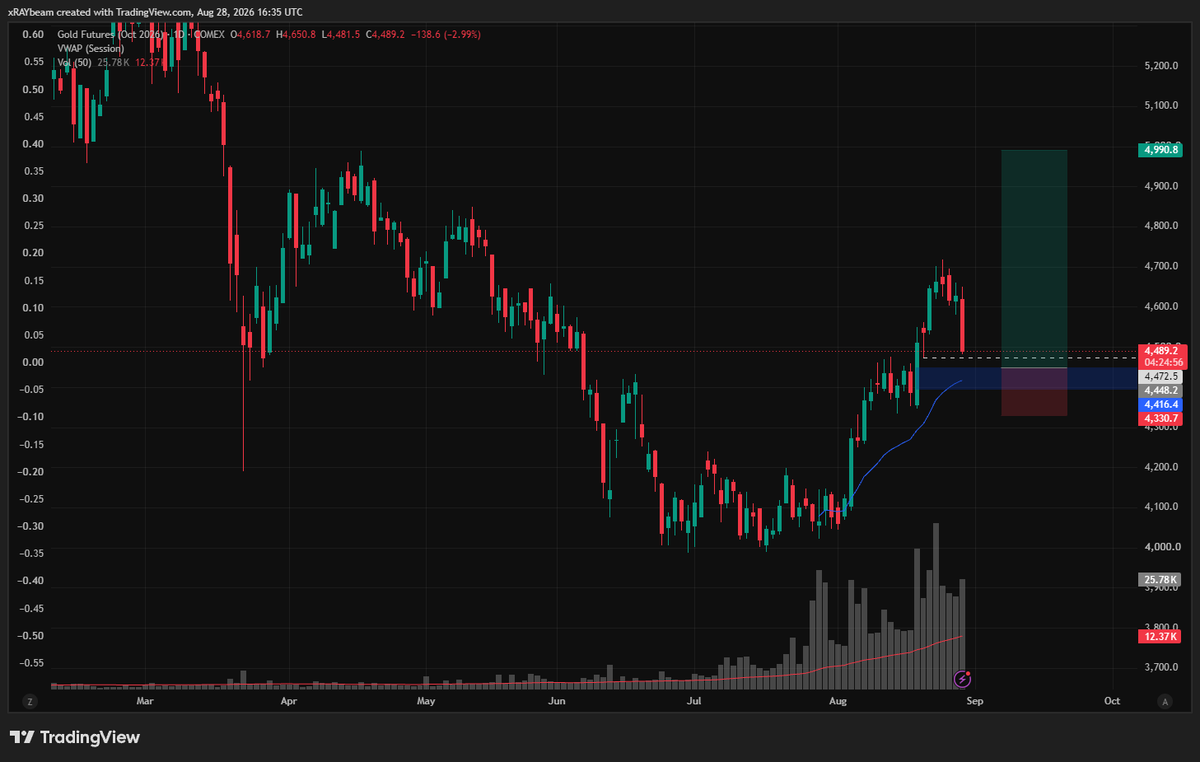
Task: Click the 'Jul' label on the time axis
Action: pos(693,702)
